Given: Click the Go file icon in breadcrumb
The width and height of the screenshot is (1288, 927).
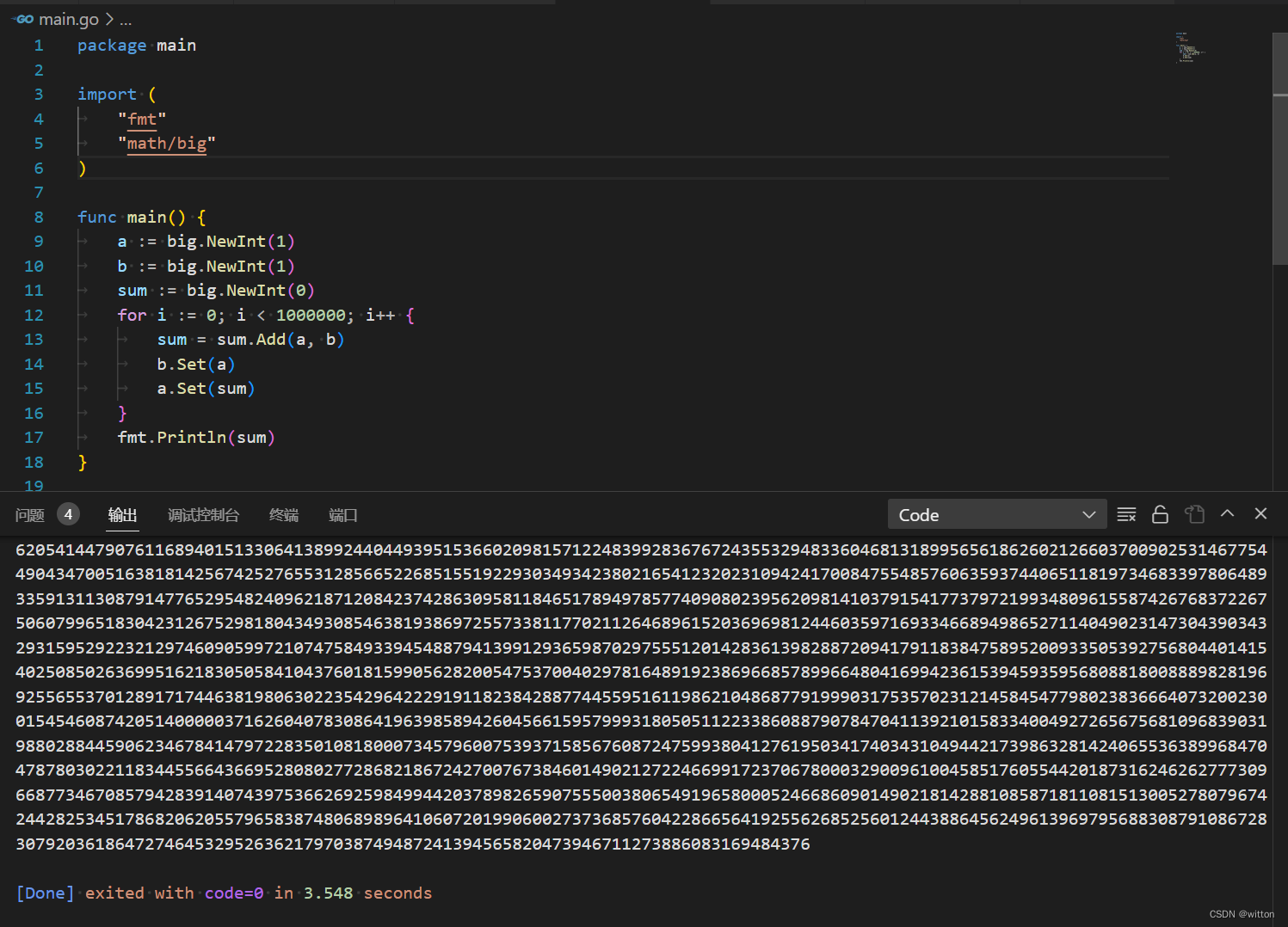Looking at the screenshot, I should click(24, 19).
